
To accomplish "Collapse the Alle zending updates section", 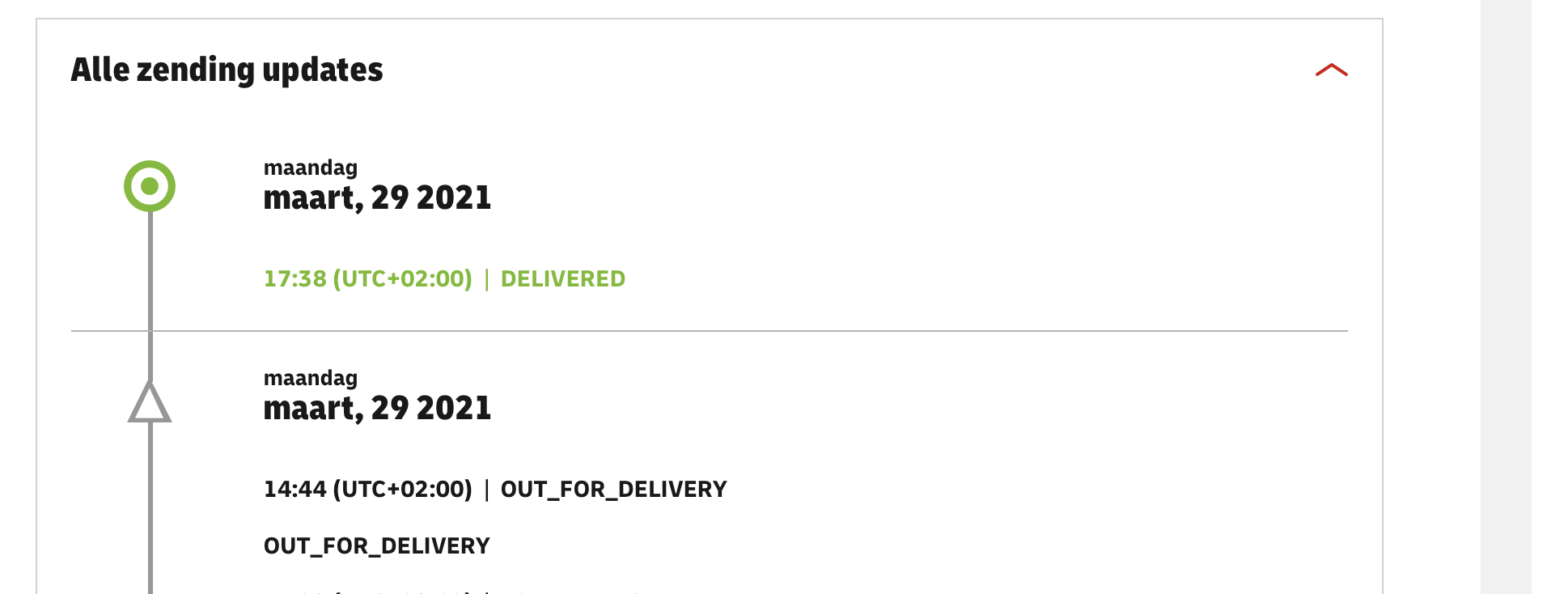I will 1331,70.
